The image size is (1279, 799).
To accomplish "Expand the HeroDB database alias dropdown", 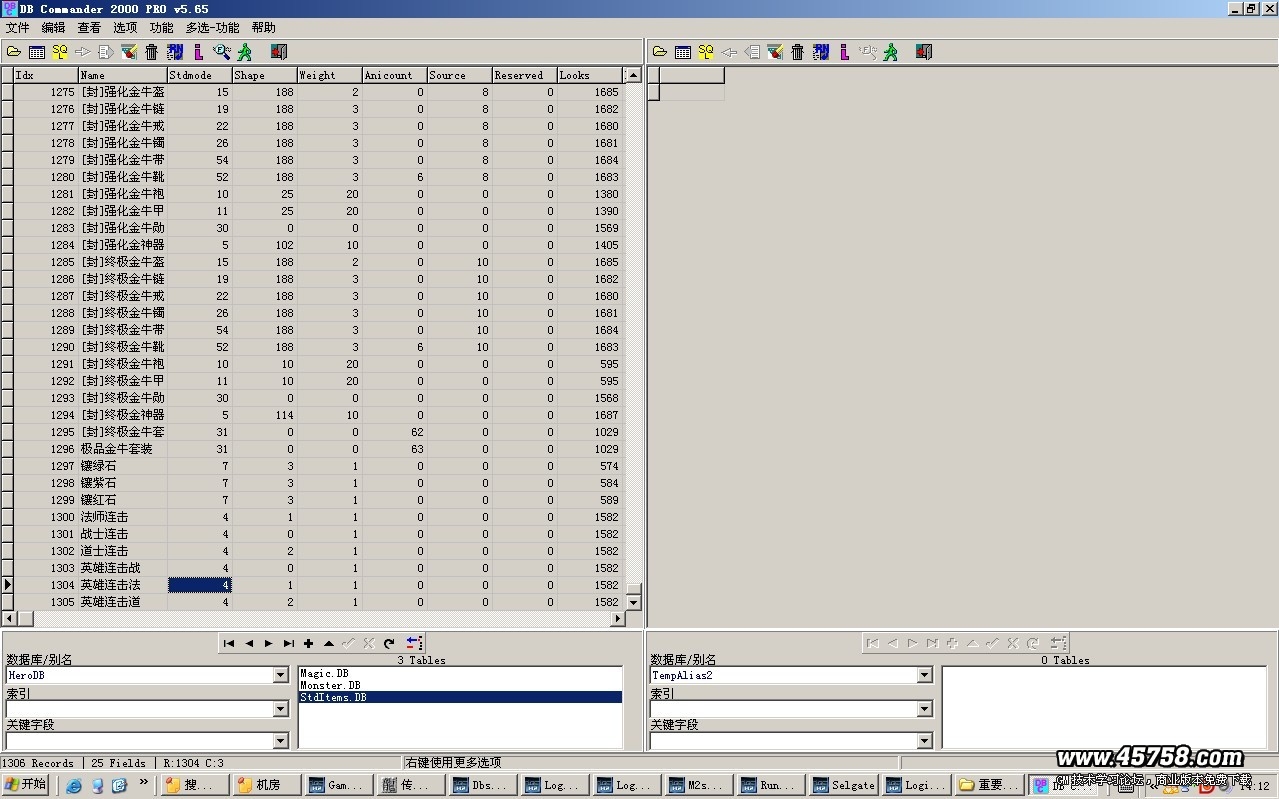I will 281,676.
